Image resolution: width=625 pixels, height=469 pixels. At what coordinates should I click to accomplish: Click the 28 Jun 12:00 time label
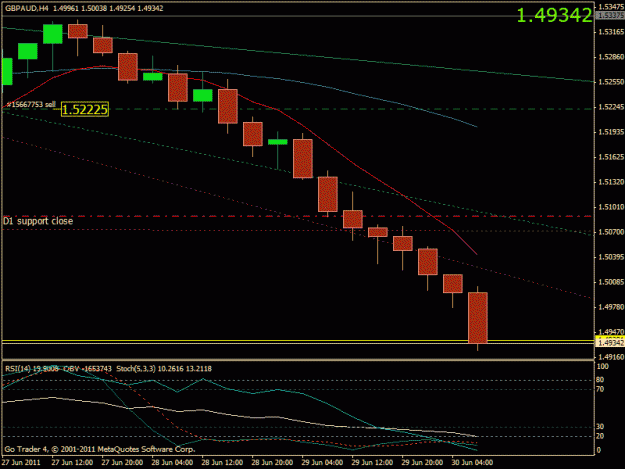click(x=222, y=463)
